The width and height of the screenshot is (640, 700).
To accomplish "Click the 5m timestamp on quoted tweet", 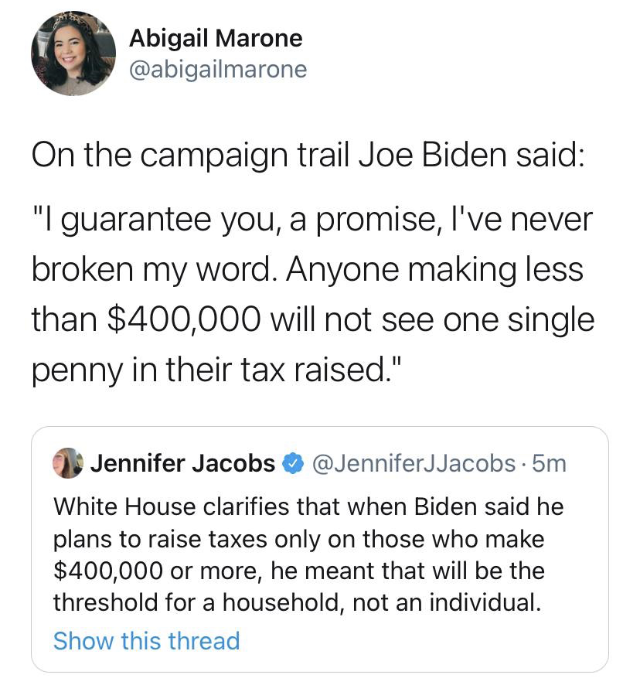I will (x=549, y=463).
